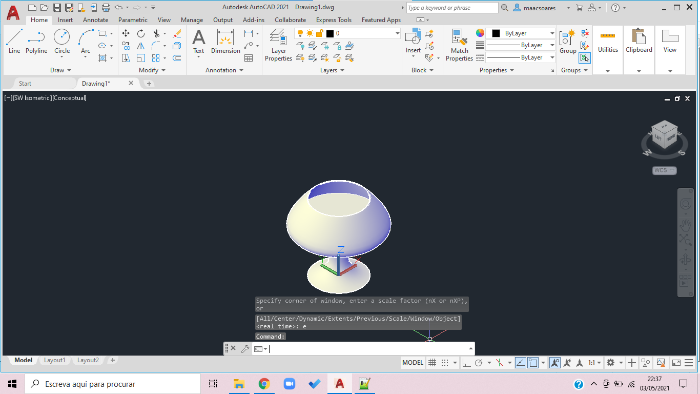Select the Arc tool
This screenshot has width=700, height=394.
coord(85,41)
